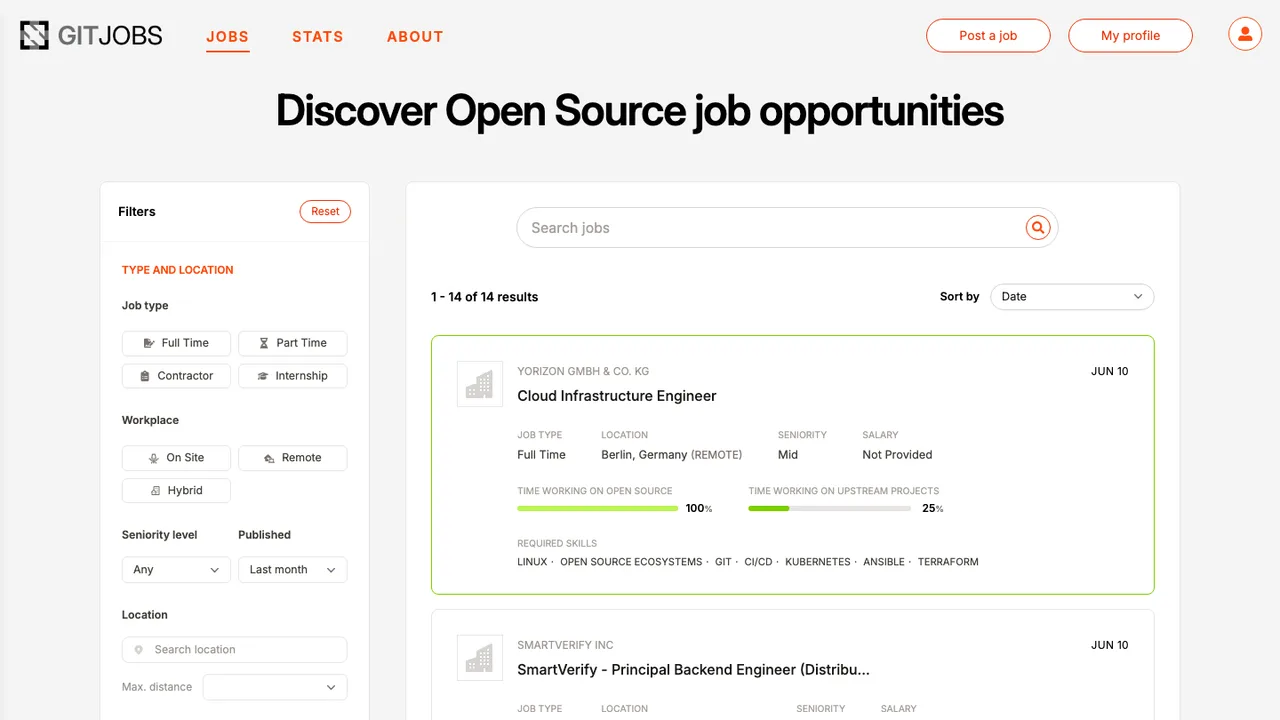Click the SMARTVERIFY INC company name

(x=565, y=645)
